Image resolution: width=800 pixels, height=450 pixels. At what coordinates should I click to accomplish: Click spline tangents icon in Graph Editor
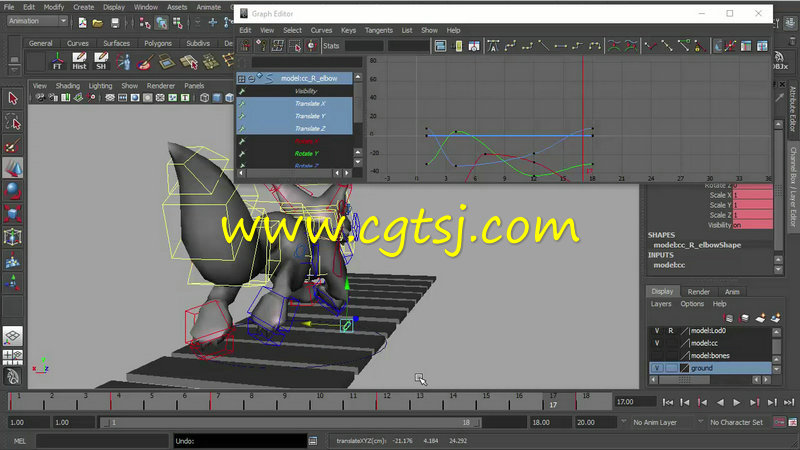point(510,46)
